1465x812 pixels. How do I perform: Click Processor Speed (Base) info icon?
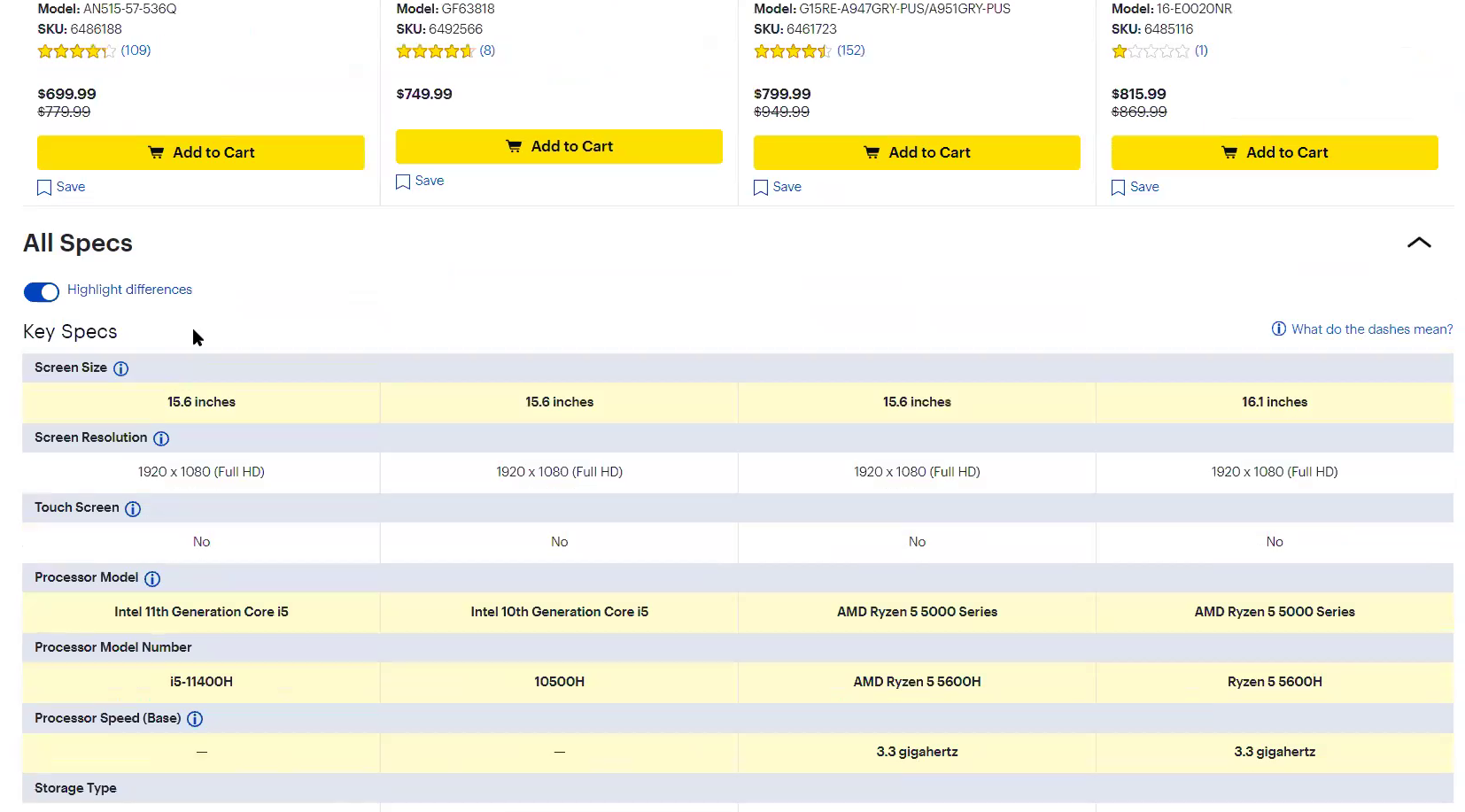[195, 719]
